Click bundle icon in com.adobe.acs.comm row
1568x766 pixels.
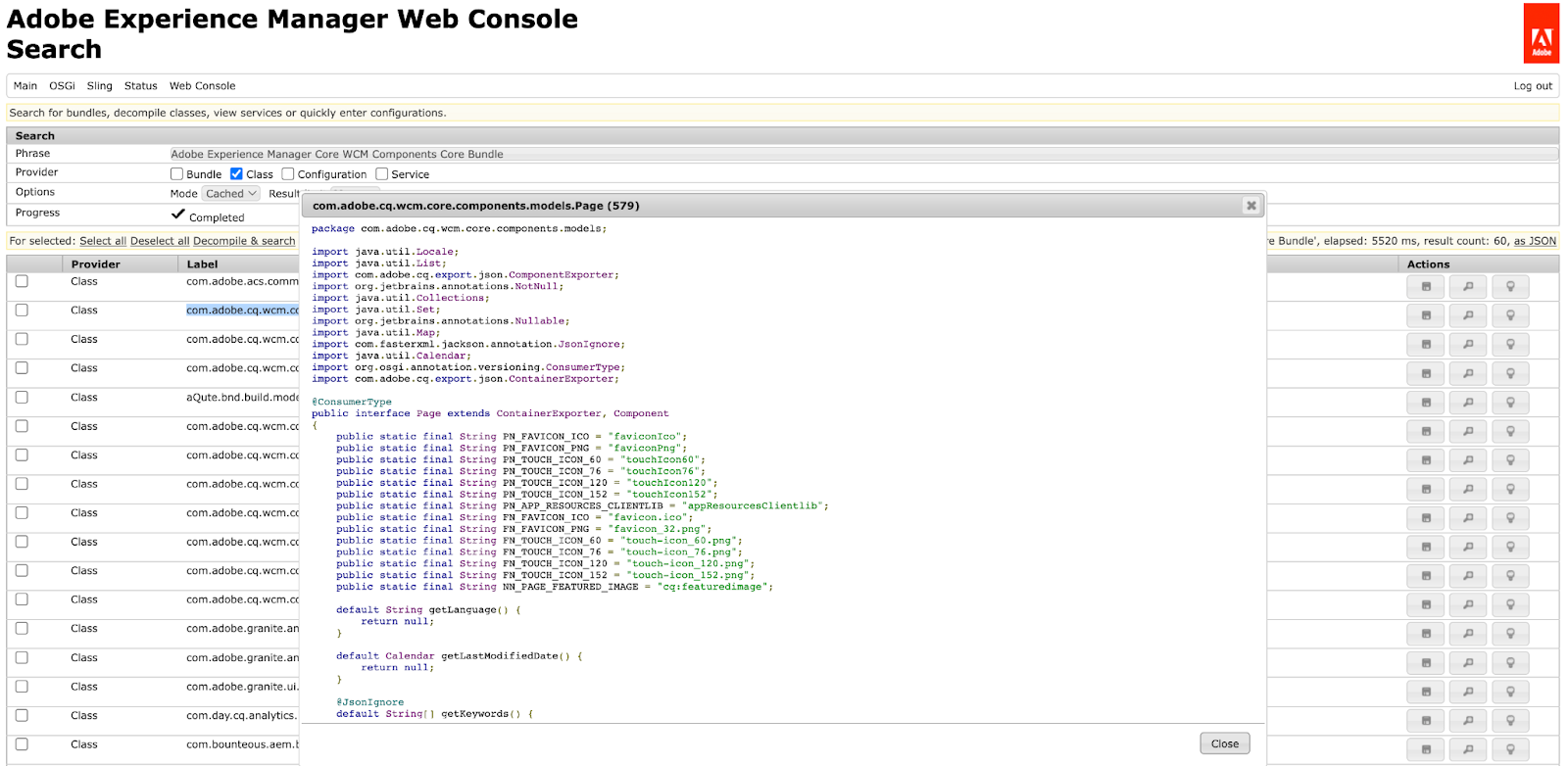(x=1426, y=287)
